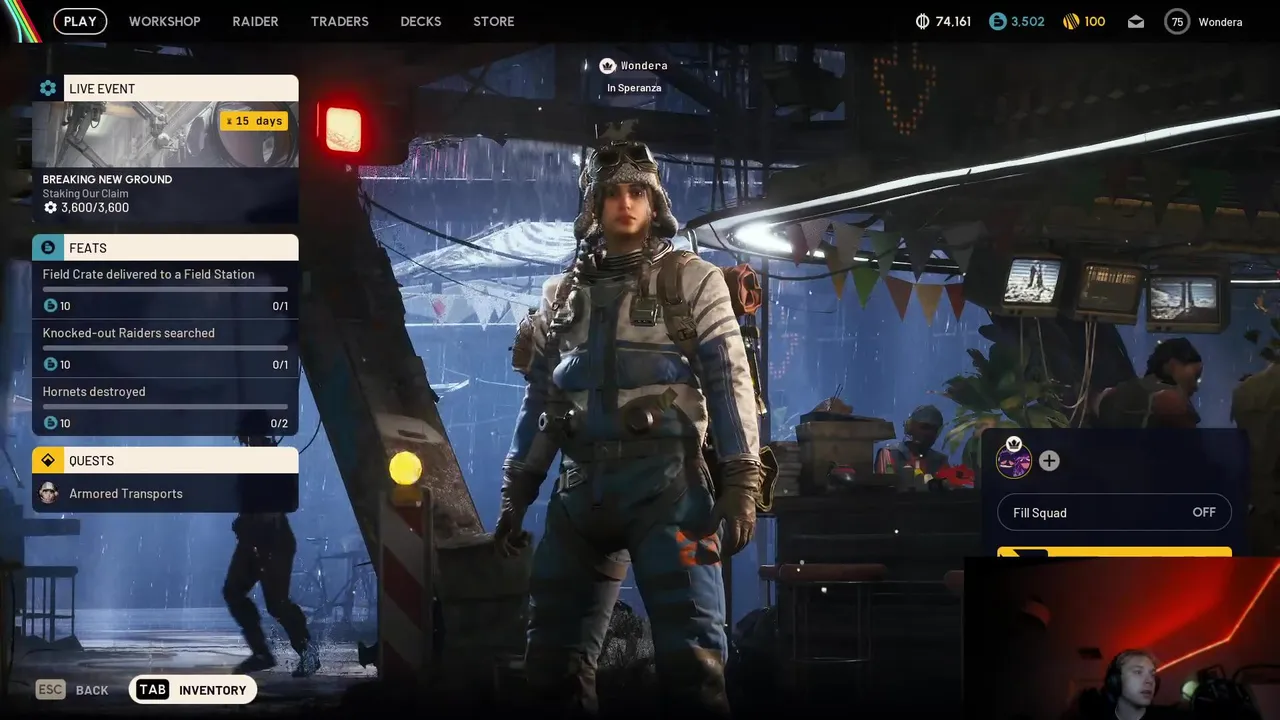Image resolution: width=1280 pixels, height=720 pixels.
Task: Open the PLAY tab
Action: 80,21
